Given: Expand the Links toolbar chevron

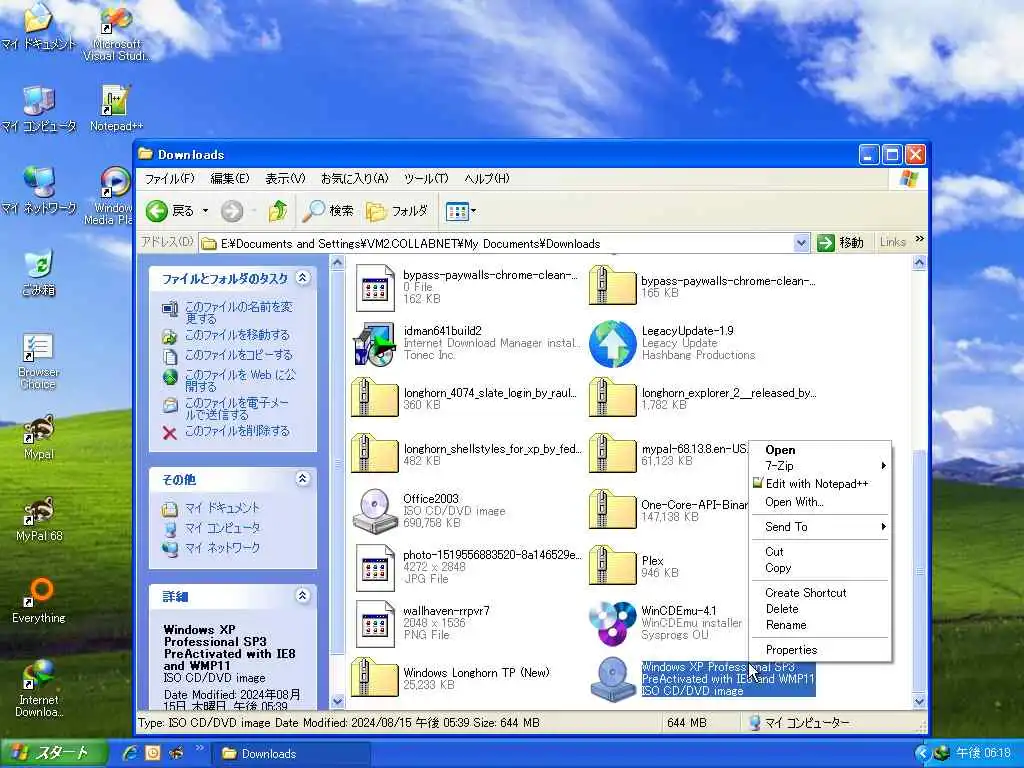Looking at the screenshot, I should [x=920, y=240].
